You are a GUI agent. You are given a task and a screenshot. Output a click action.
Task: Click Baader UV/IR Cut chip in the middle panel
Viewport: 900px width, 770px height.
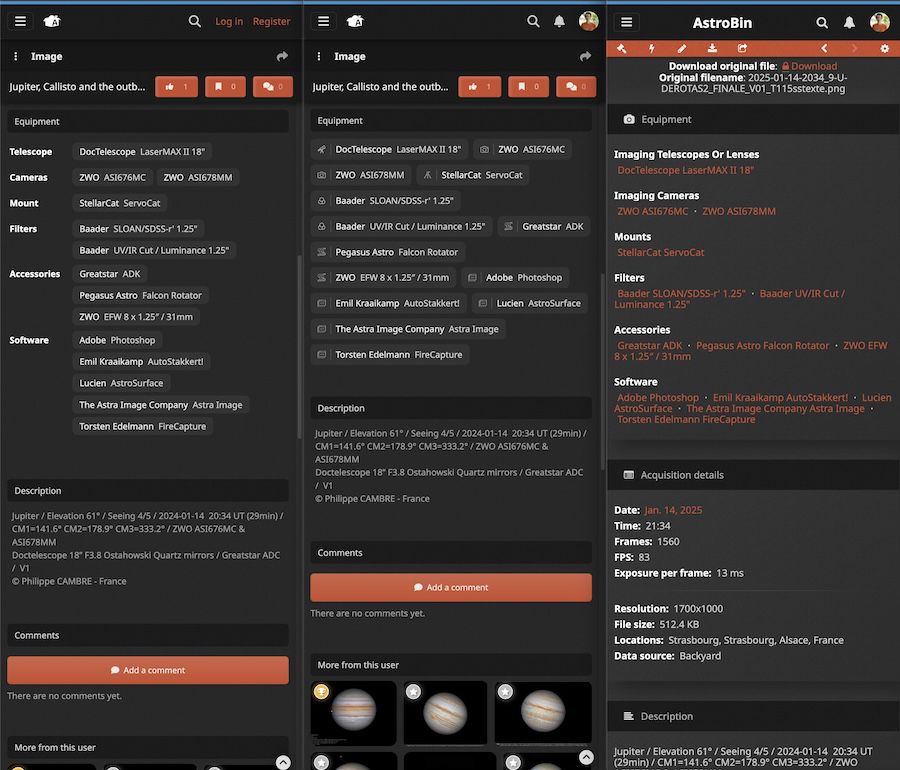(x=401, y=226)
